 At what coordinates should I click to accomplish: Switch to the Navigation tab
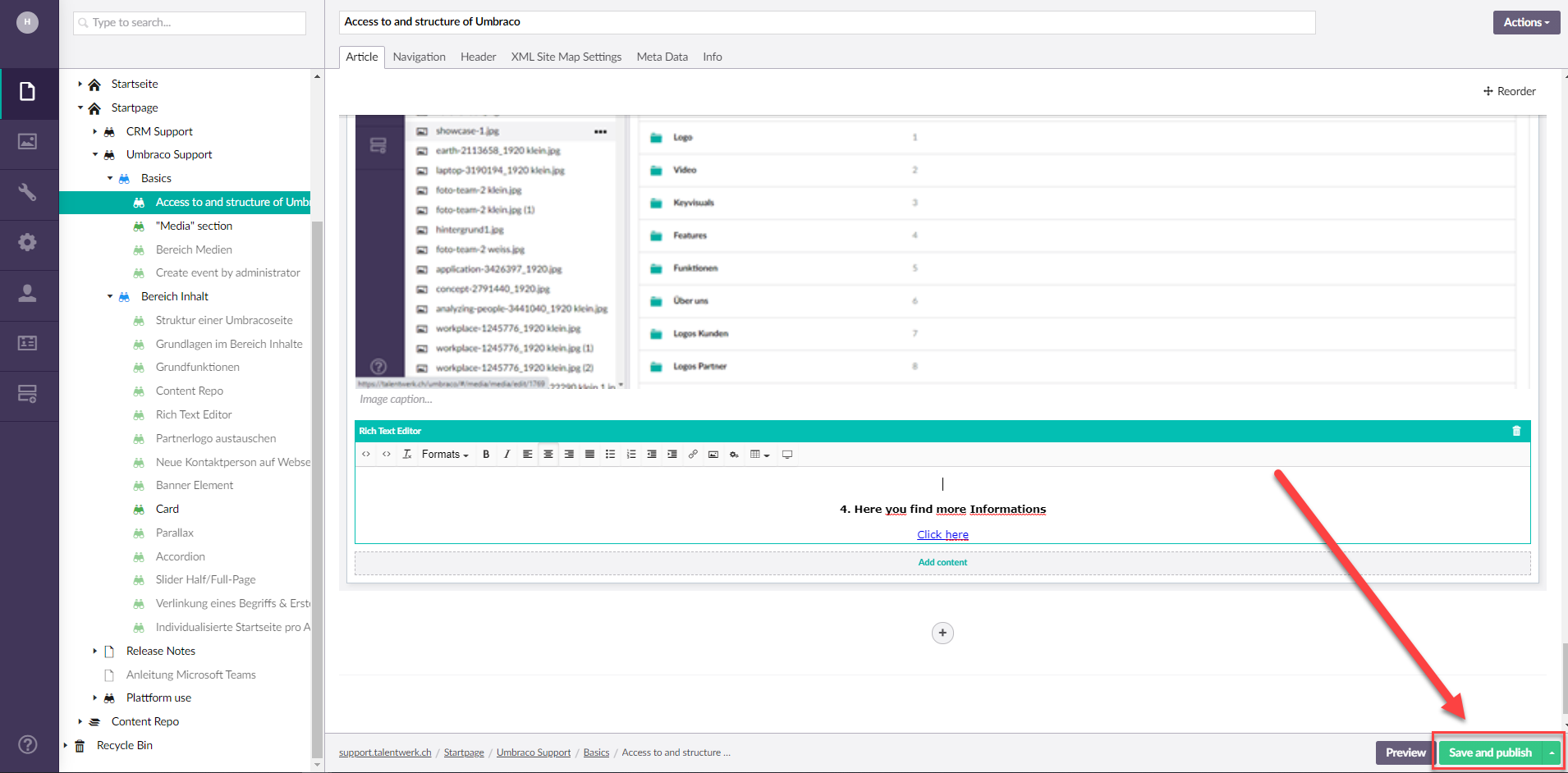click(419, 57)
